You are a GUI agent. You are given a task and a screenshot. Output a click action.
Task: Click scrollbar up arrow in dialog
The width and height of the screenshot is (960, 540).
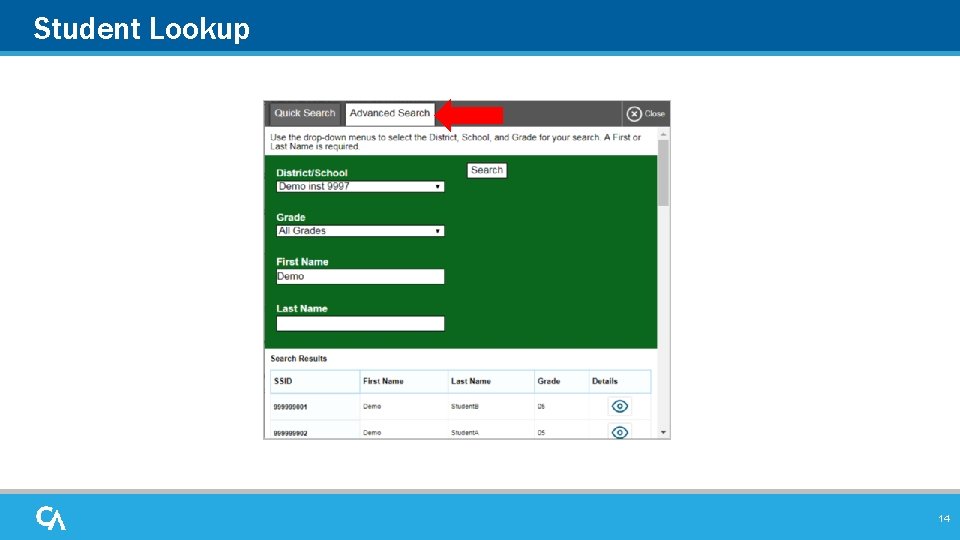[x=663, y=134]
